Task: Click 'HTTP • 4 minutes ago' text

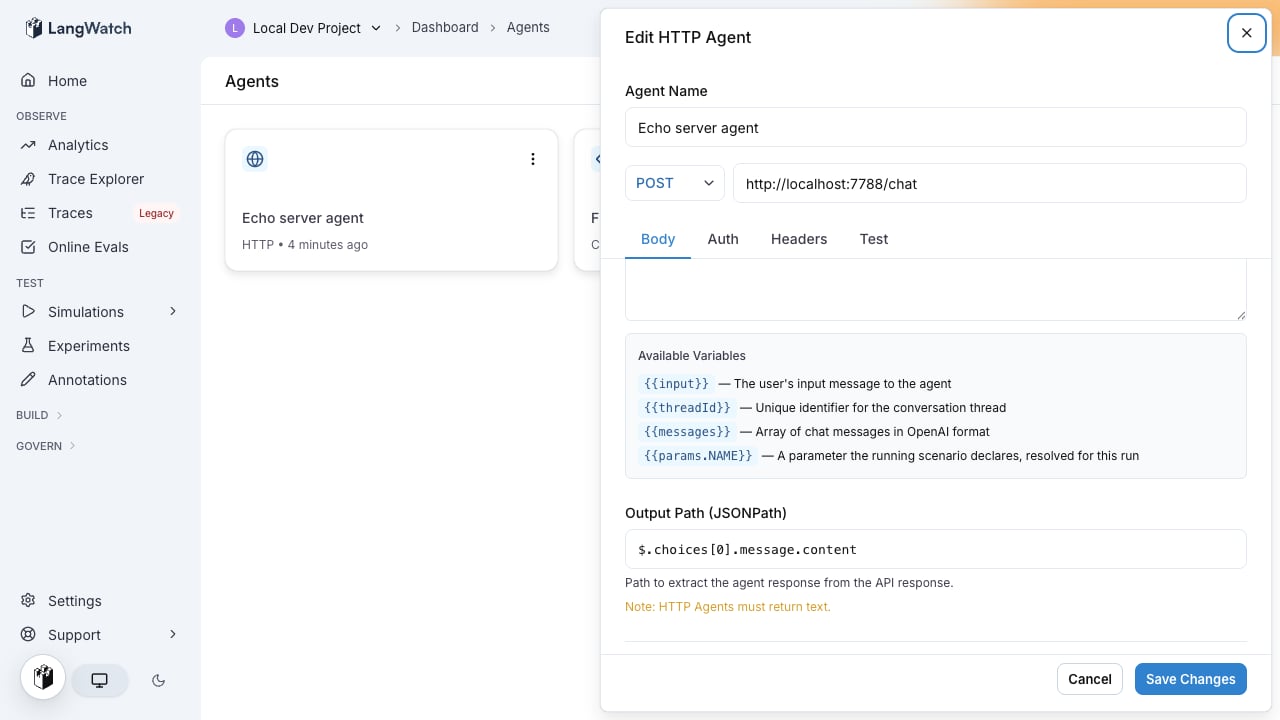Action: pyautogui.click(x=305, y=245)
